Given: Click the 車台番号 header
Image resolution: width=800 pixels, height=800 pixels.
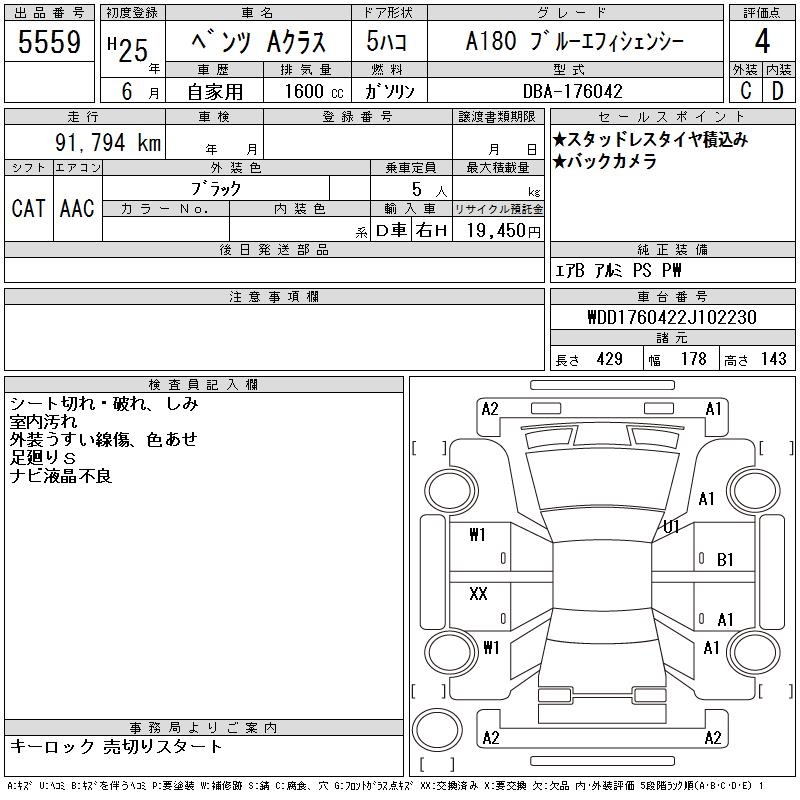Looking at the screenshot, I should [x=672, y=296].
